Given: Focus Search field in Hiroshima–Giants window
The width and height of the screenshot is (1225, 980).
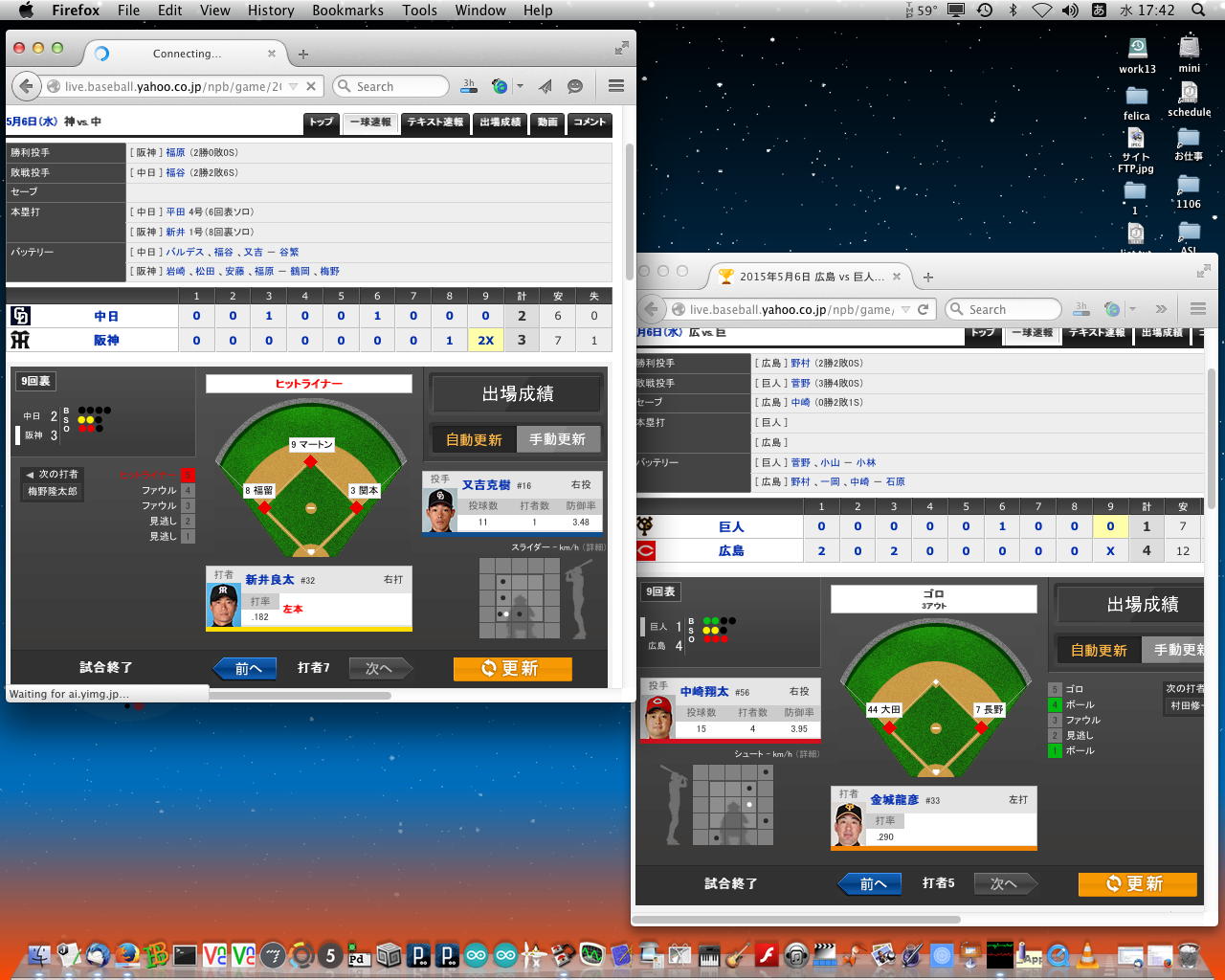Looking at the screenshot, I should tap(1003, 309).
